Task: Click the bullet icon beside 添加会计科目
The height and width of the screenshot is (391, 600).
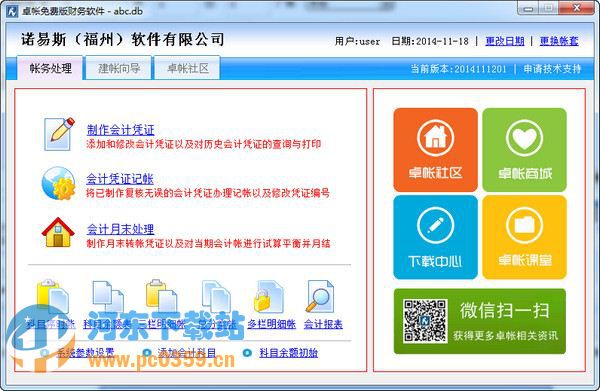Action: 147,352
